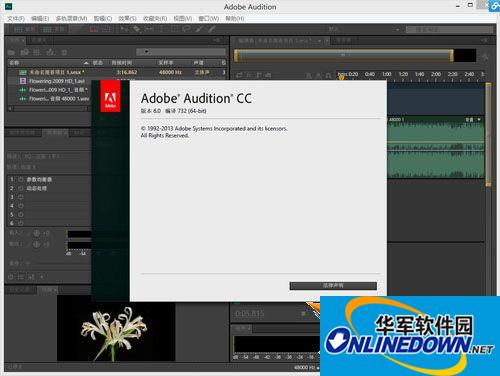Click the rack output gain knob
500x376 pixels.
coord(36,244)
